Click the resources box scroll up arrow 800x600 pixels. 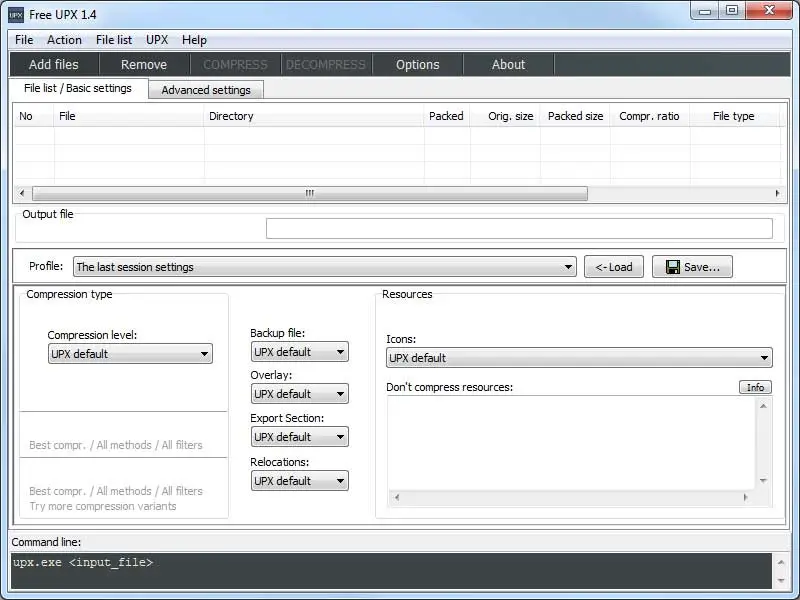763,406
